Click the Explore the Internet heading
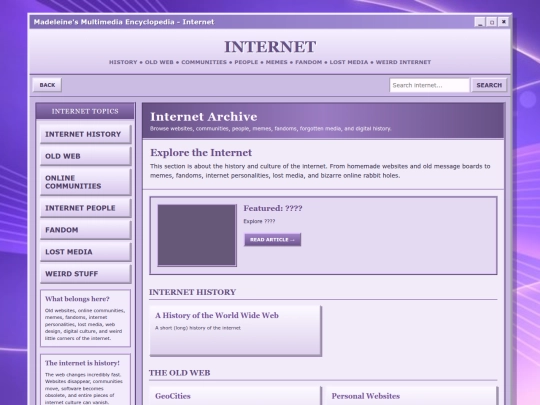This screenshot has height=405, width=540. (x=201, y=153)
